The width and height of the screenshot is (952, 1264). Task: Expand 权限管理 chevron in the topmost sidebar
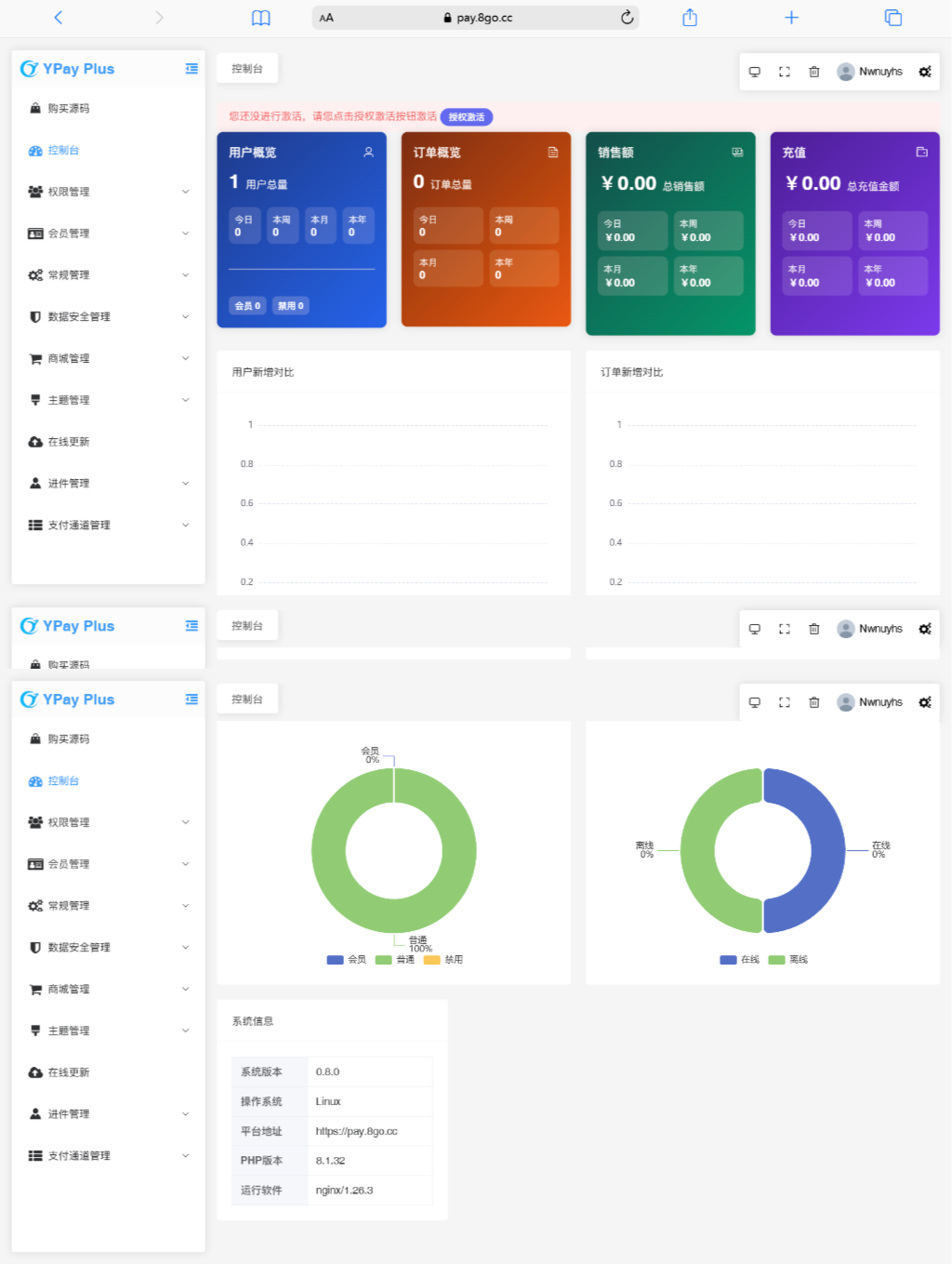coord(185,192)
